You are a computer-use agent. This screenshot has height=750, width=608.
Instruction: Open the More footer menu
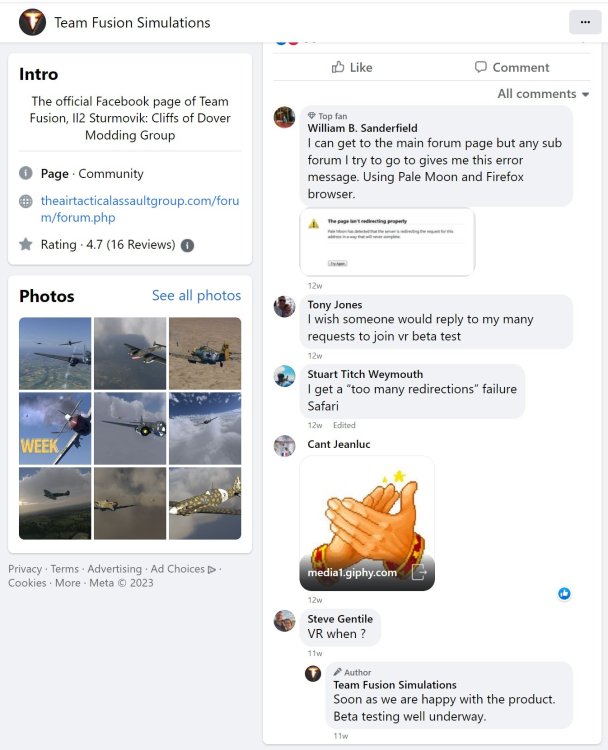tap(67, 583)
